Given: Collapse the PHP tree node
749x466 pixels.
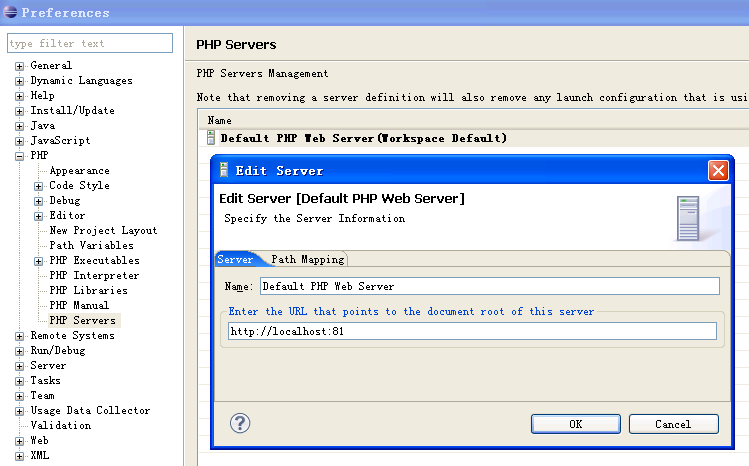Looking at the screenshot, I should (x=19, y=156).
